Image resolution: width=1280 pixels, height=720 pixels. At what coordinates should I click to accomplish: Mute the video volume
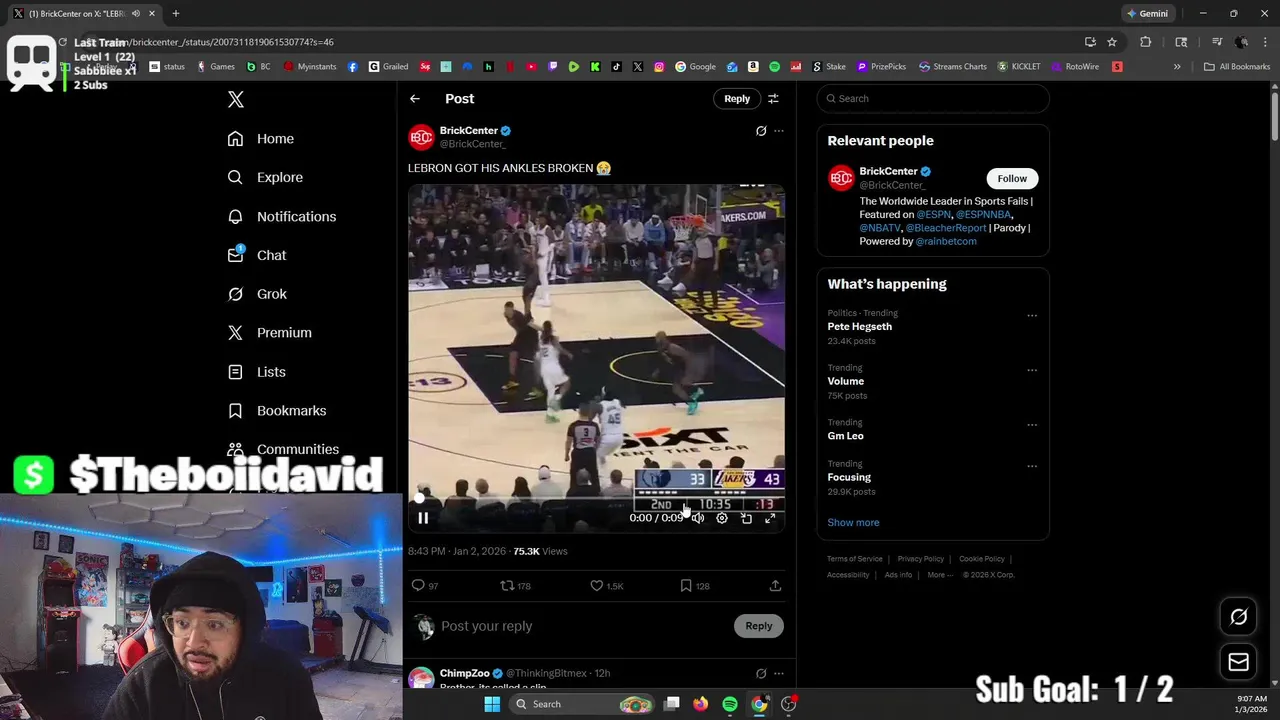(x=698, y=518)
